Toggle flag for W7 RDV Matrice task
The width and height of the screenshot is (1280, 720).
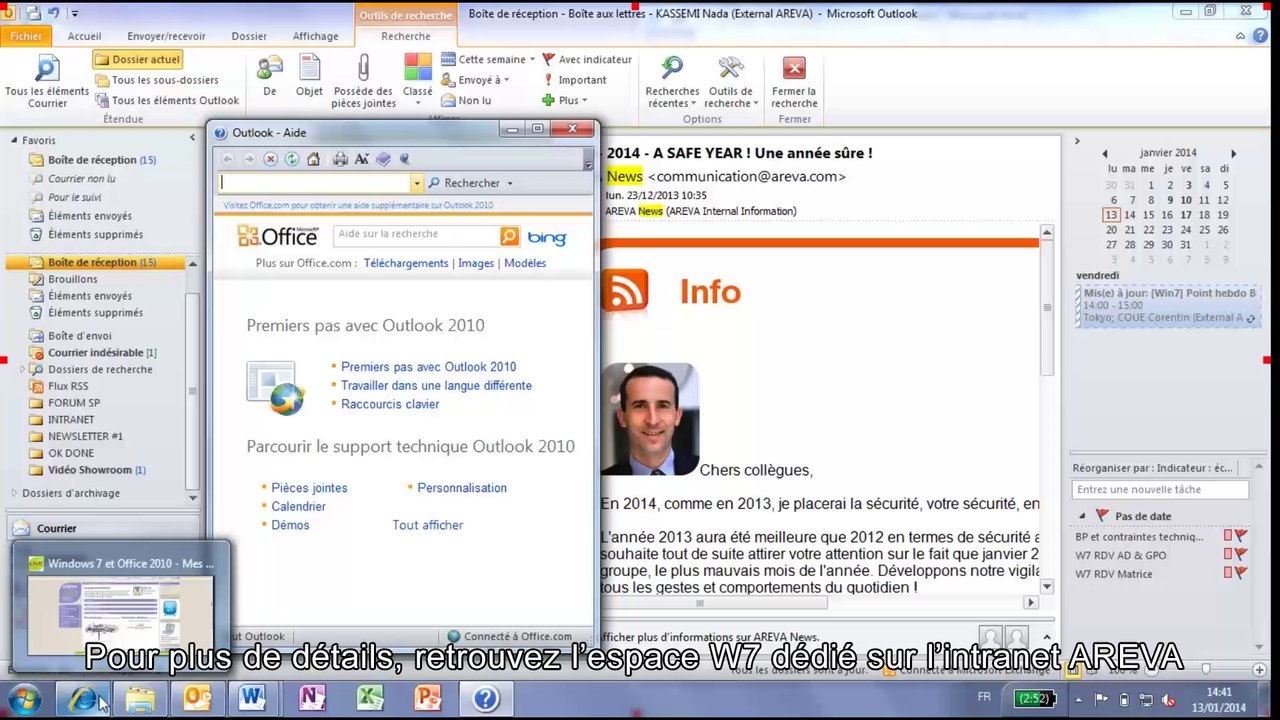pyautogui.click(x=1241, y=574)
